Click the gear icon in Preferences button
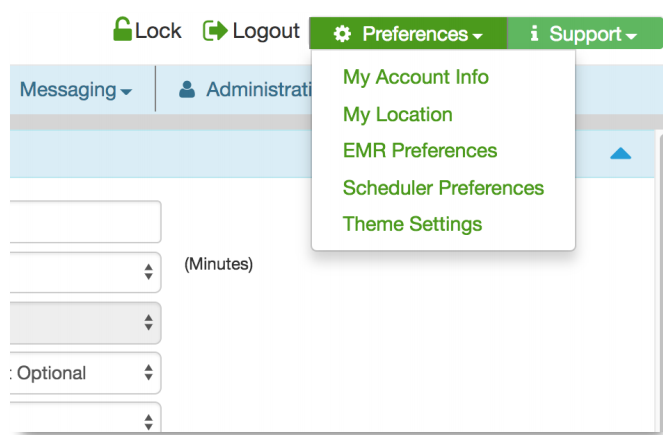663x435 pixels. tap(343, 34)
